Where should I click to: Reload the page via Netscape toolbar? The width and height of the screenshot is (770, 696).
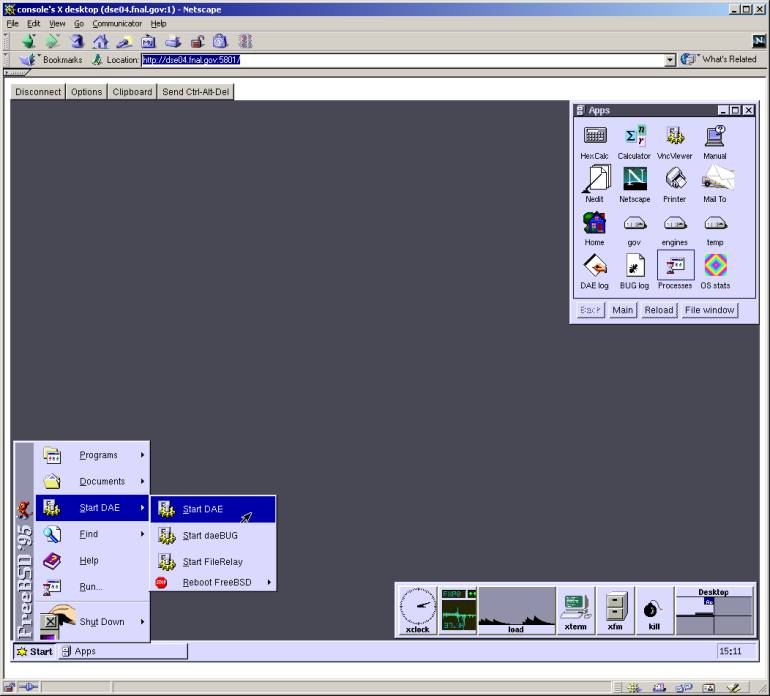[77, 41]
